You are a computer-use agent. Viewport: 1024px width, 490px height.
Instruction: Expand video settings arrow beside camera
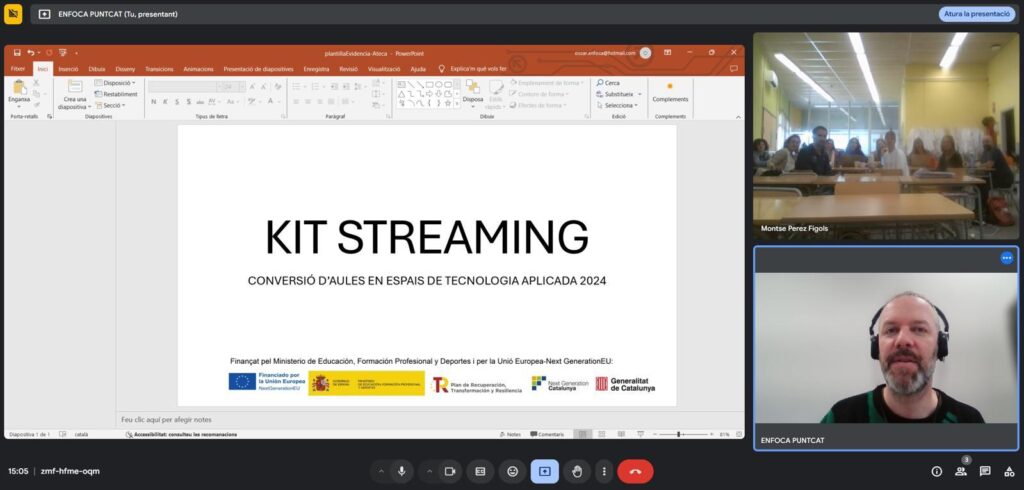429,471
